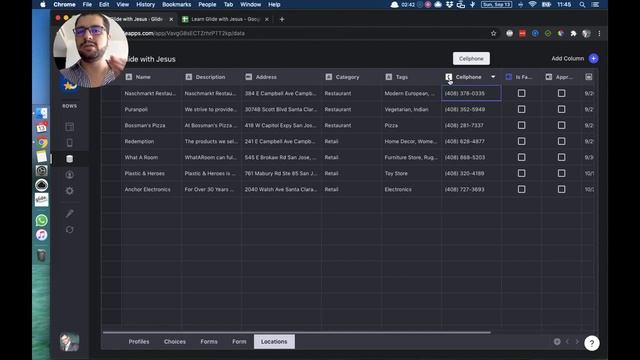640x360 pixels.
Task: Open a new Chrome tab with plus
Action: coord(282,19)
